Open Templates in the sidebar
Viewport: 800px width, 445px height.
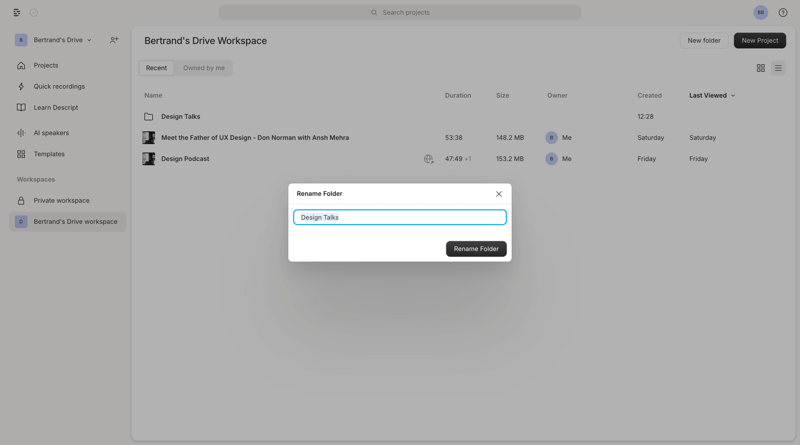click(x=49, y=154)
